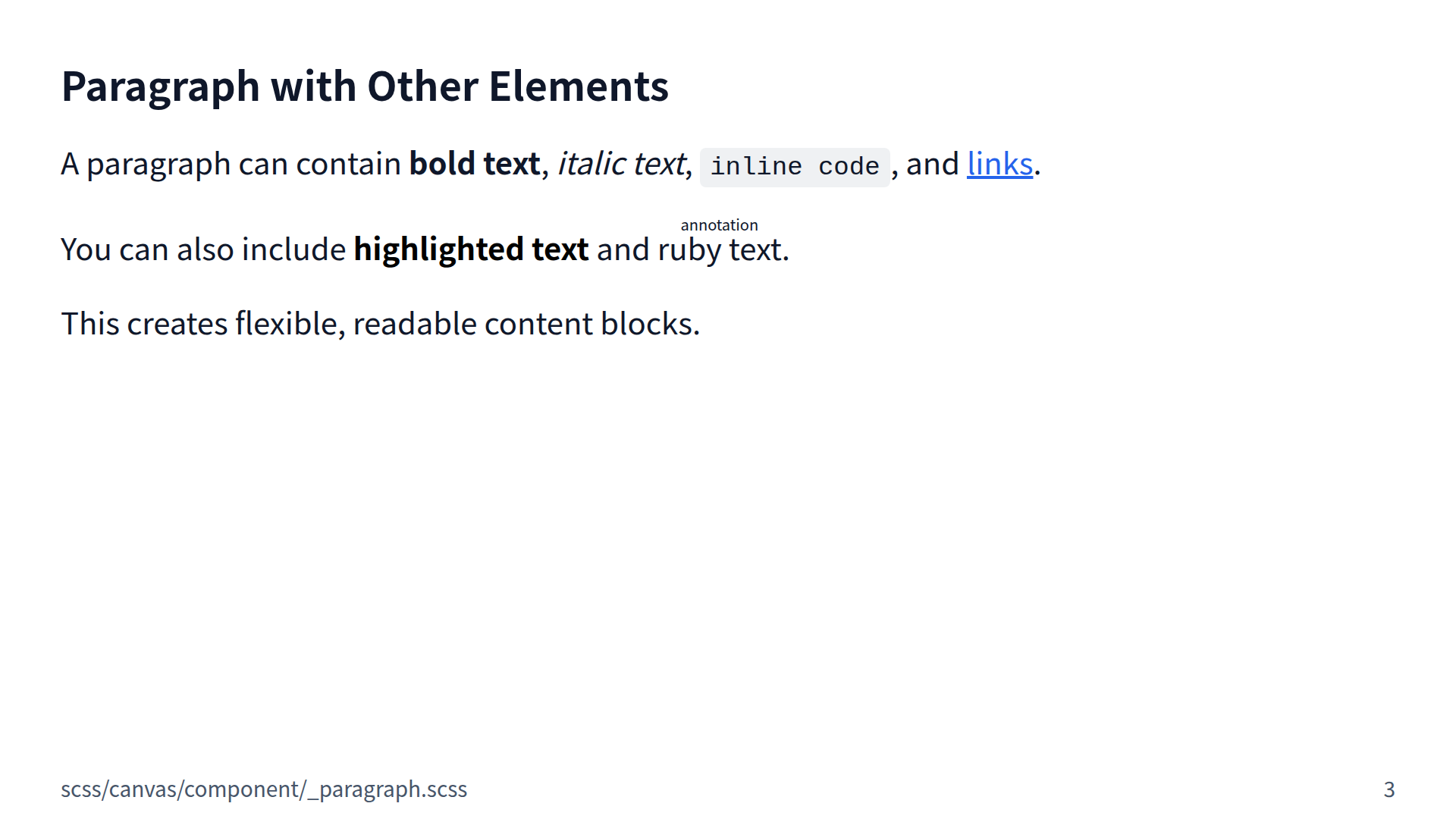1456x819 pixels.
Task: Click the sentence "This creates flexible, readable content blocks."
Action: click(380, 325)
